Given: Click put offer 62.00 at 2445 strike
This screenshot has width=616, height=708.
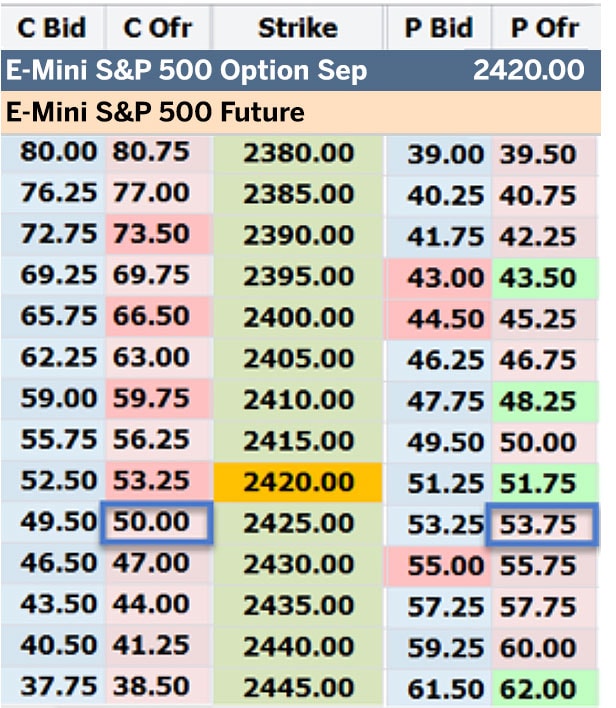Looking at the screenshot, I should pyautogui.click(x=543, y=689).
